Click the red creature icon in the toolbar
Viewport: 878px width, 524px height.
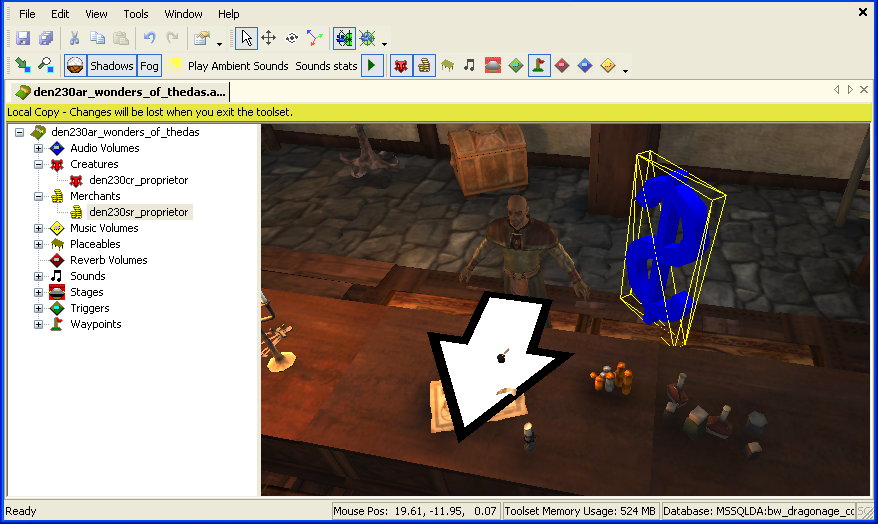click(x=400, y=66)
